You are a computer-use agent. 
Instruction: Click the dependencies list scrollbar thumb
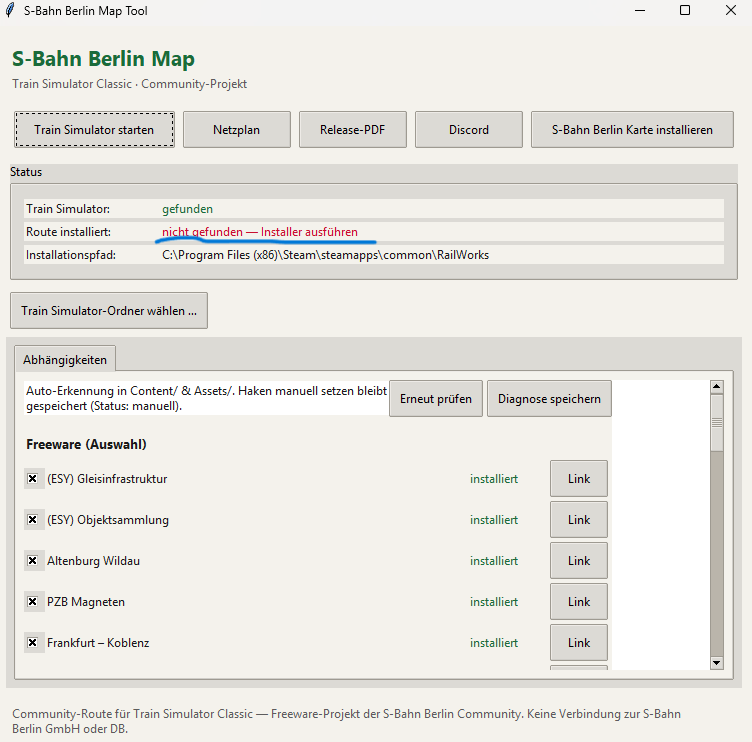click(717, 423)
